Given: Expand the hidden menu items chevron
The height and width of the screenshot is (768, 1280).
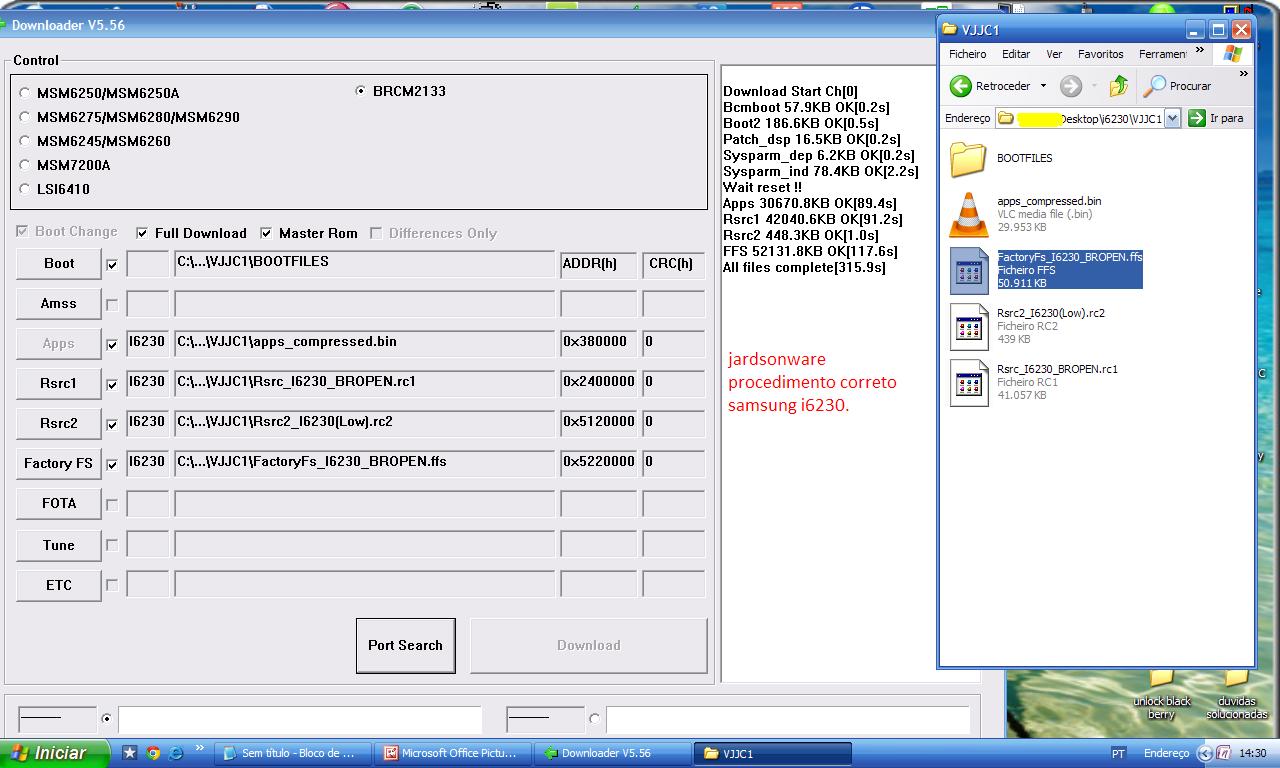Looking at the screenshot, I should pos(1200,50).
